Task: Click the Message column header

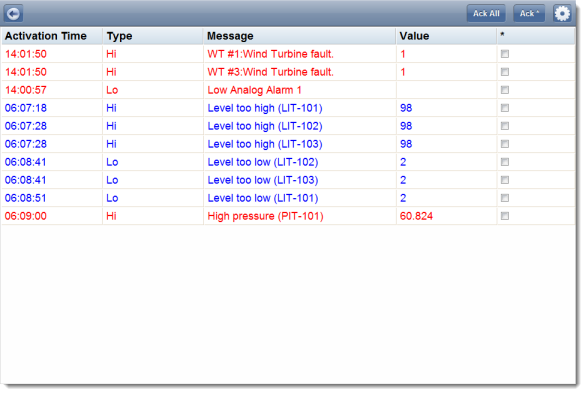Action: pos(300,36)
